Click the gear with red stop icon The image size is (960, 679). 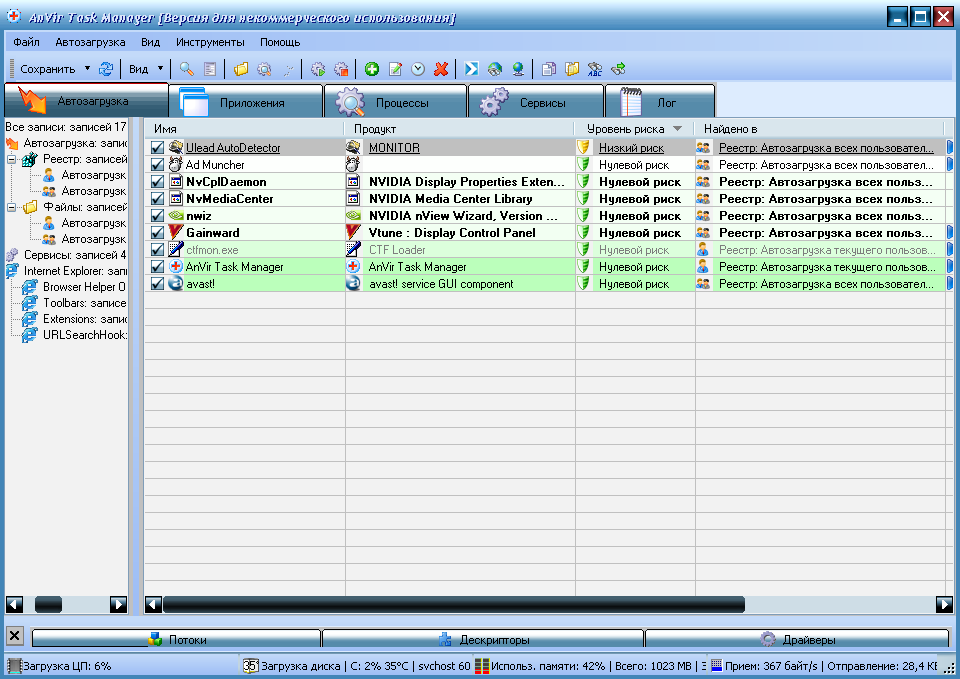click(341, 69)
